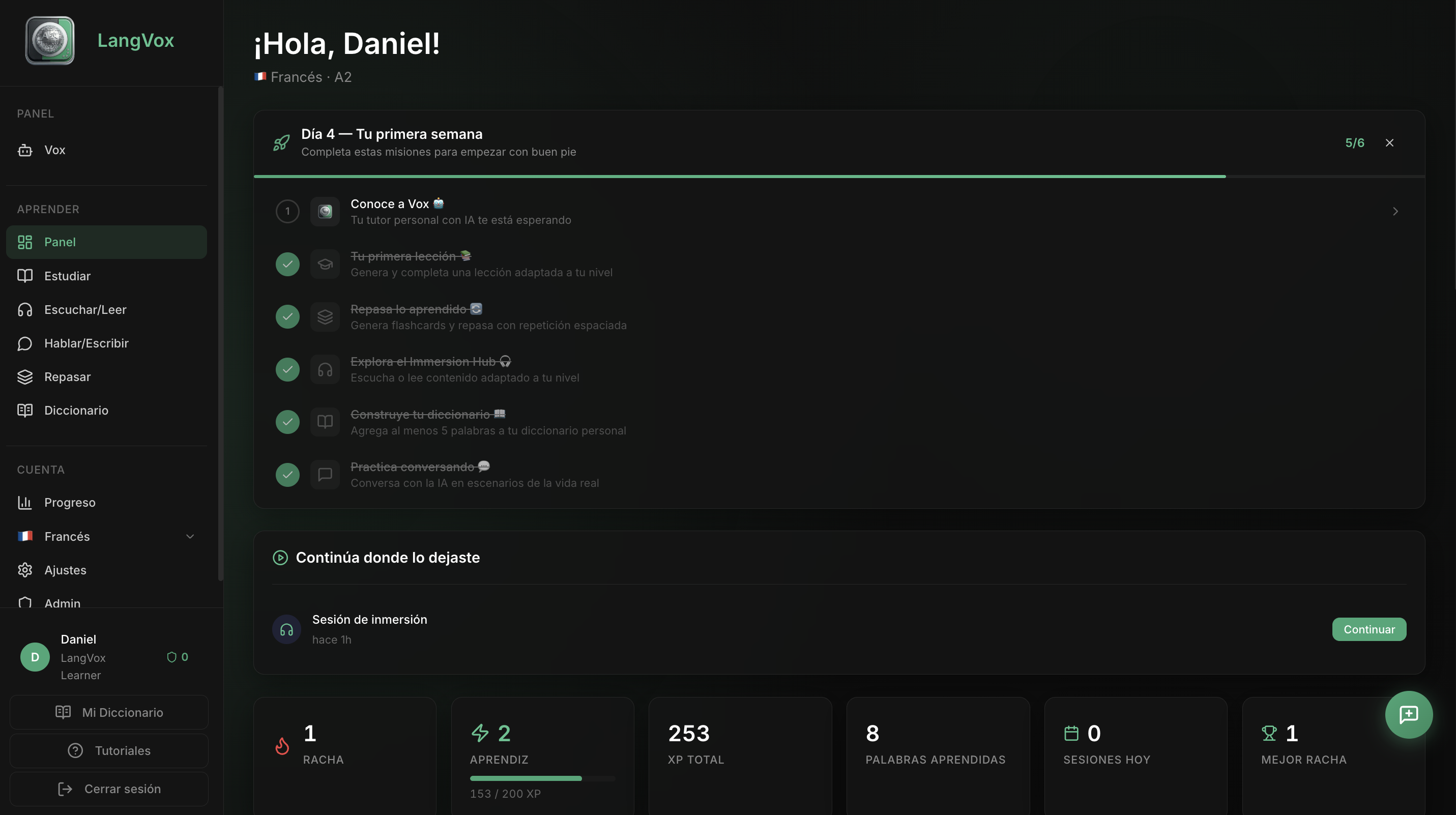Click the LangVox brand name
Screen dimensions: 1456x815
point(136,40)
